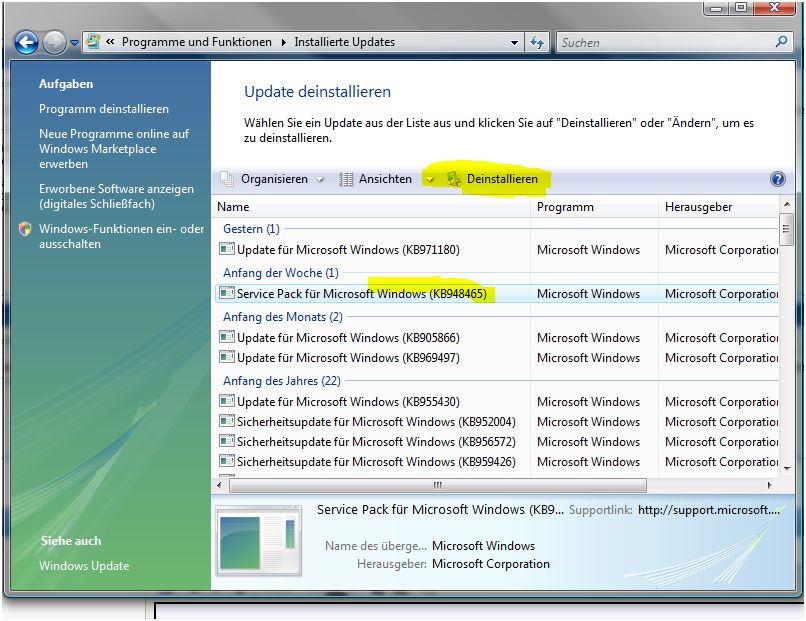The image size is (806, 621).
Task: Select Service Pack für Microsoft Windows (KB948465)
Action: [x=497, y=294]
